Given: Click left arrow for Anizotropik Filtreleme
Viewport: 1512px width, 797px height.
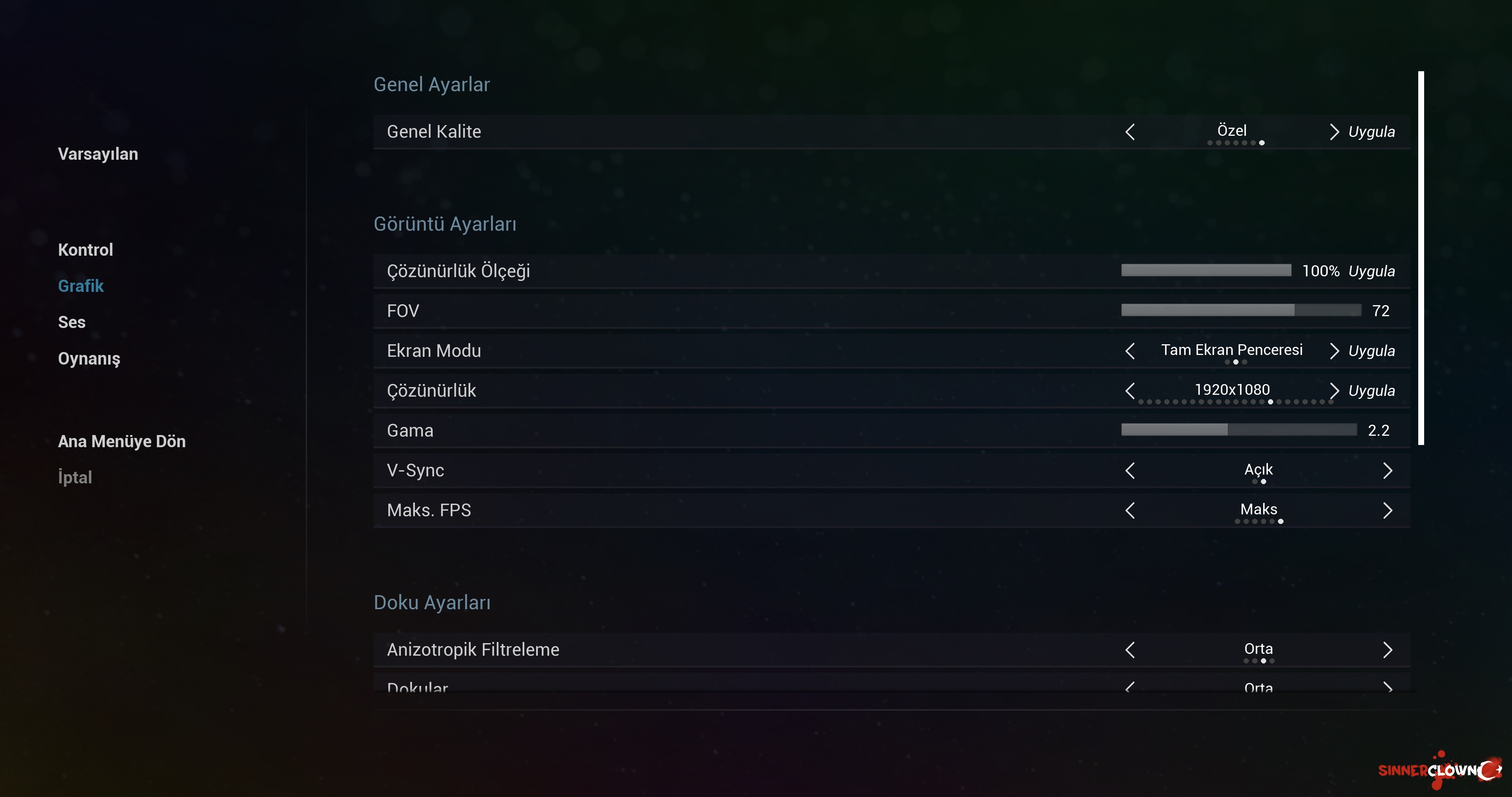Looking at the screenshot, I should 1130,650.
